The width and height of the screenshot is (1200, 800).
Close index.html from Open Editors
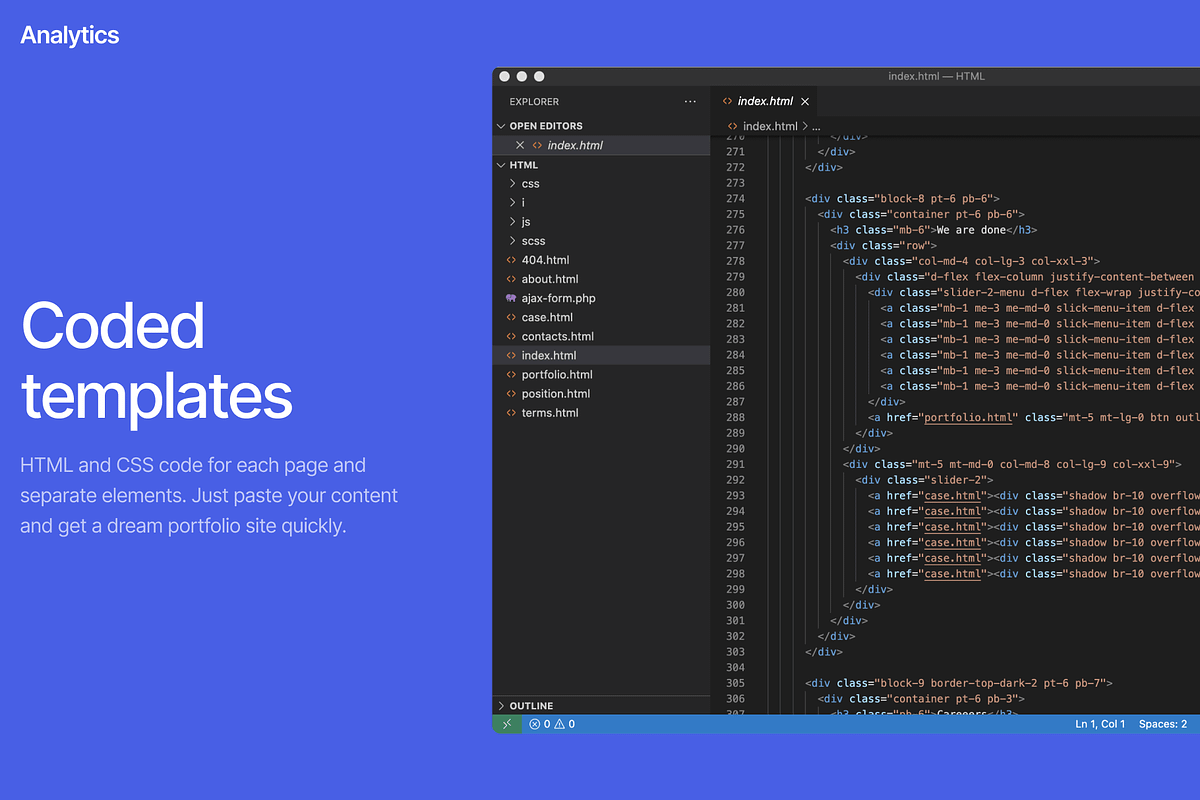pos(519,144)
